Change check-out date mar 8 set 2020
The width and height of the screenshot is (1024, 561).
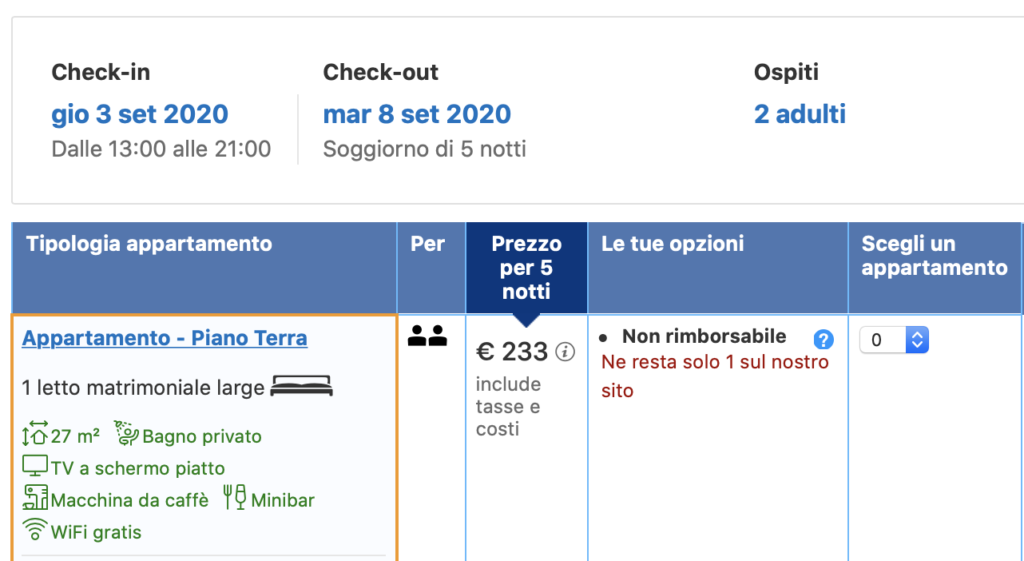pos(417,114)
